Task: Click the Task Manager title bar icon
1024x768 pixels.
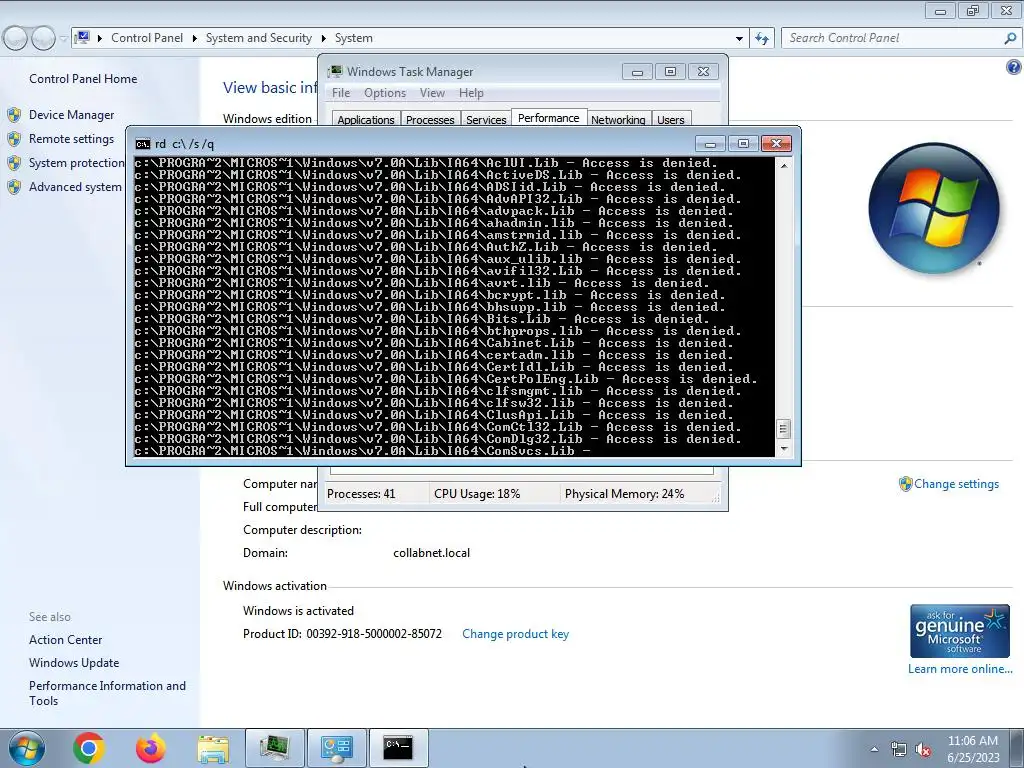Action: pos(335,71)
